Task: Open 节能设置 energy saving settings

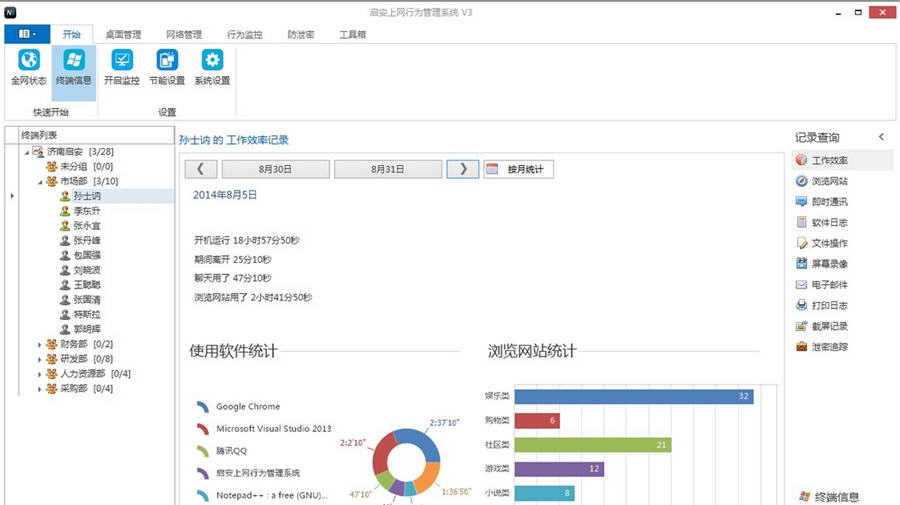Action: (x=167, y=67)
